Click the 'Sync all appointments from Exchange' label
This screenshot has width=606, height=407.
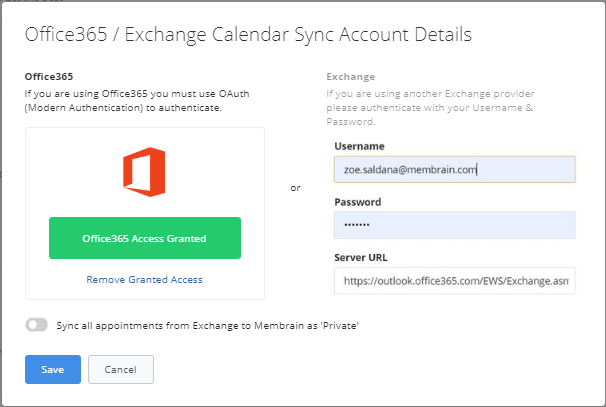coord(208,325)
